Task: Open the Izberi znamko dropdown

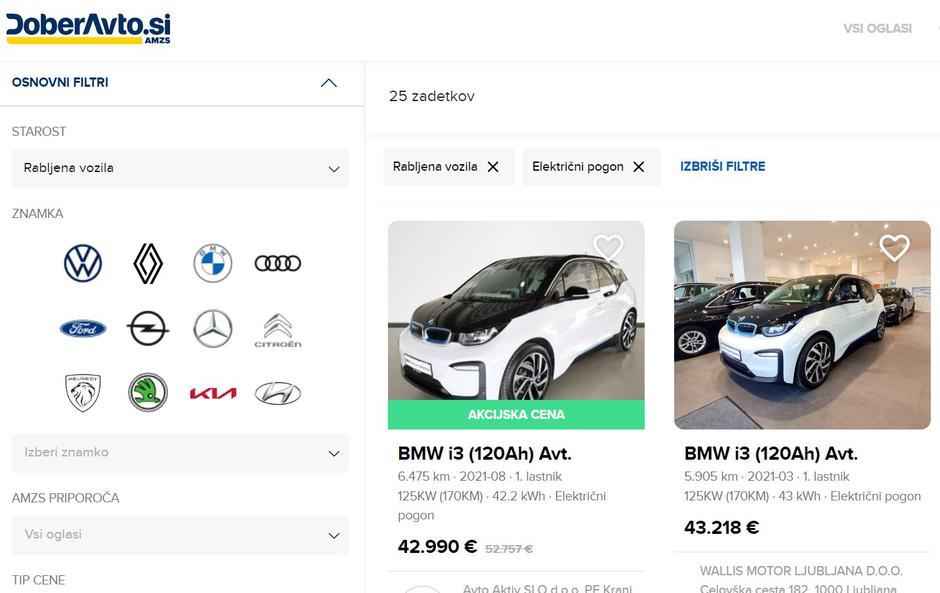Action: click(x=180, y=453)
